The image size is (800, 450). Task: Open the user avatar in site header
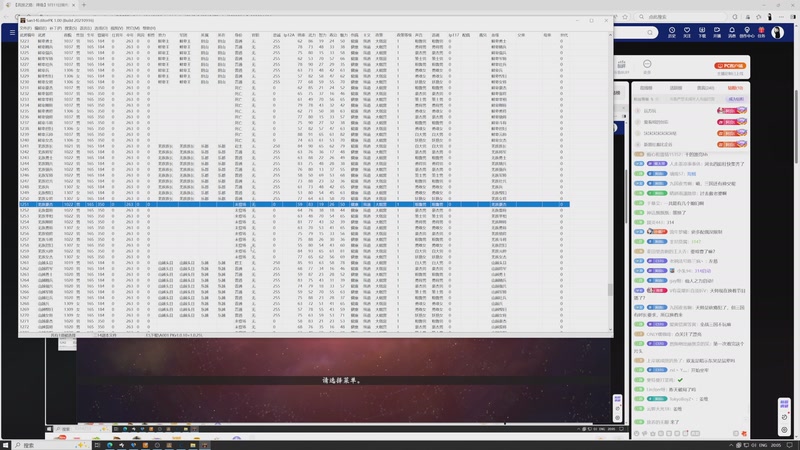pyautogui.click(x=778, y=32)
